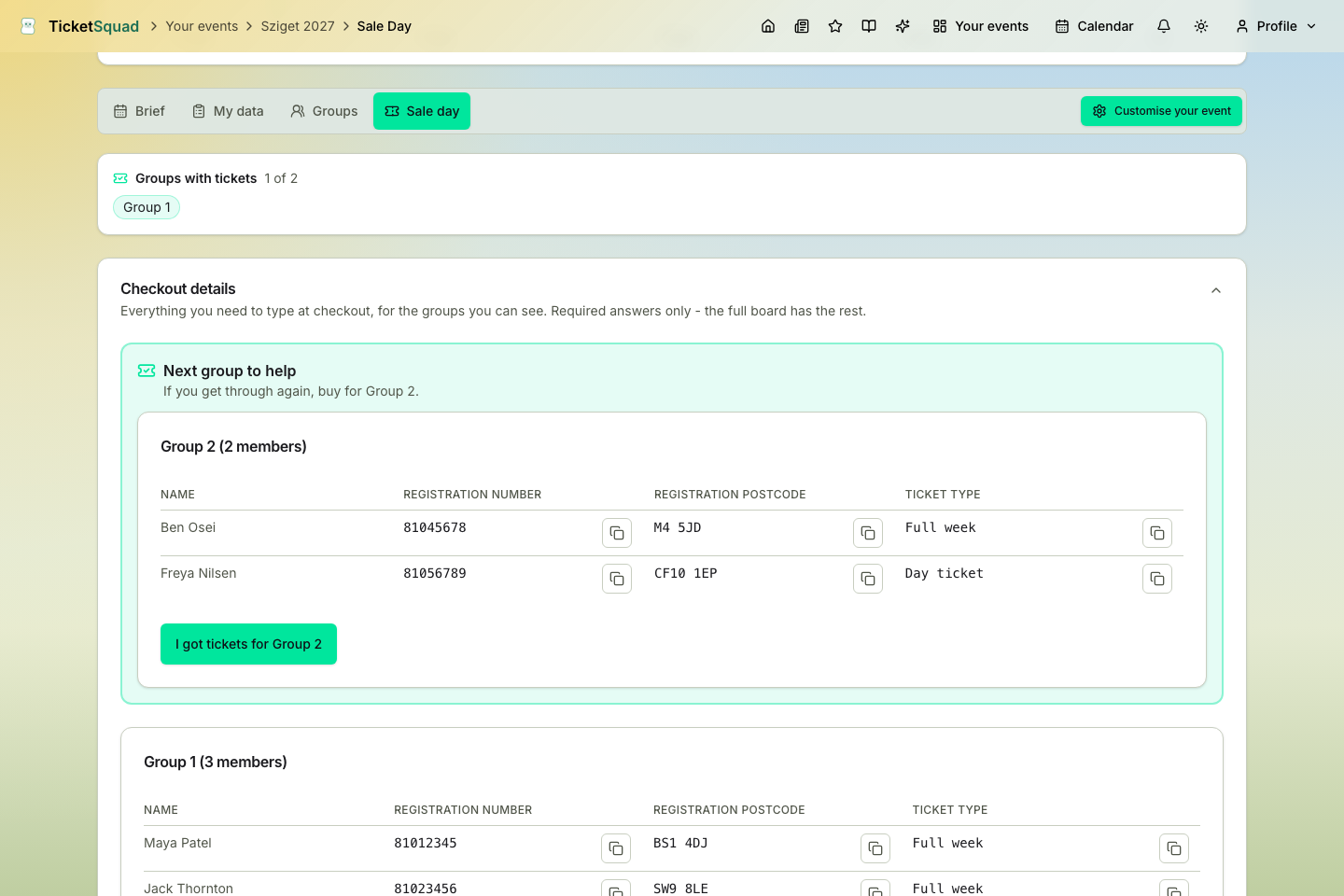The height and width of the screenshot is (896, 1344).
Task: Collapse the Checkout details section
Action: click(1216, 290)
